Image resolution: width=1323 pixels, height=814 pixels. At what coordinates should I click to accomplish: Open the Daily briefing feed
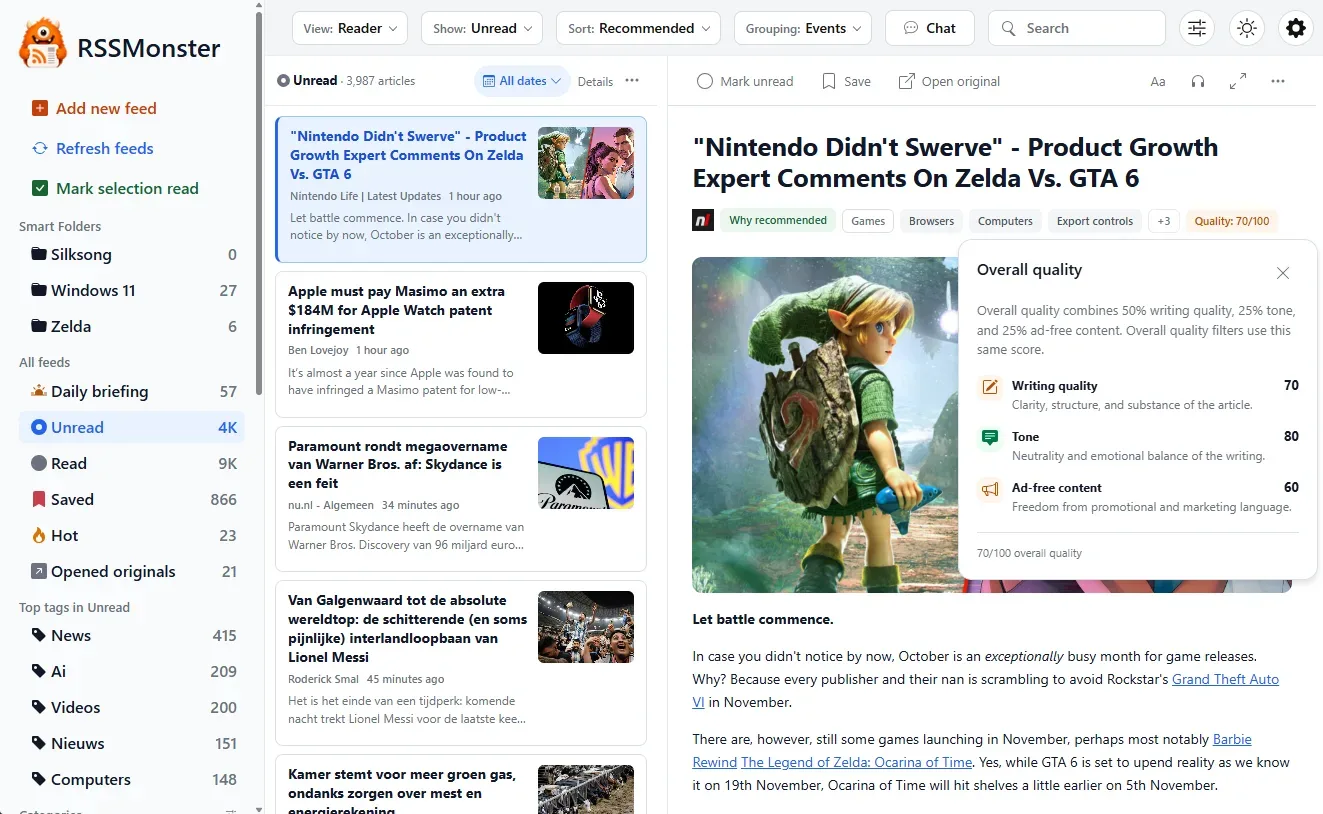pos(134,391)
